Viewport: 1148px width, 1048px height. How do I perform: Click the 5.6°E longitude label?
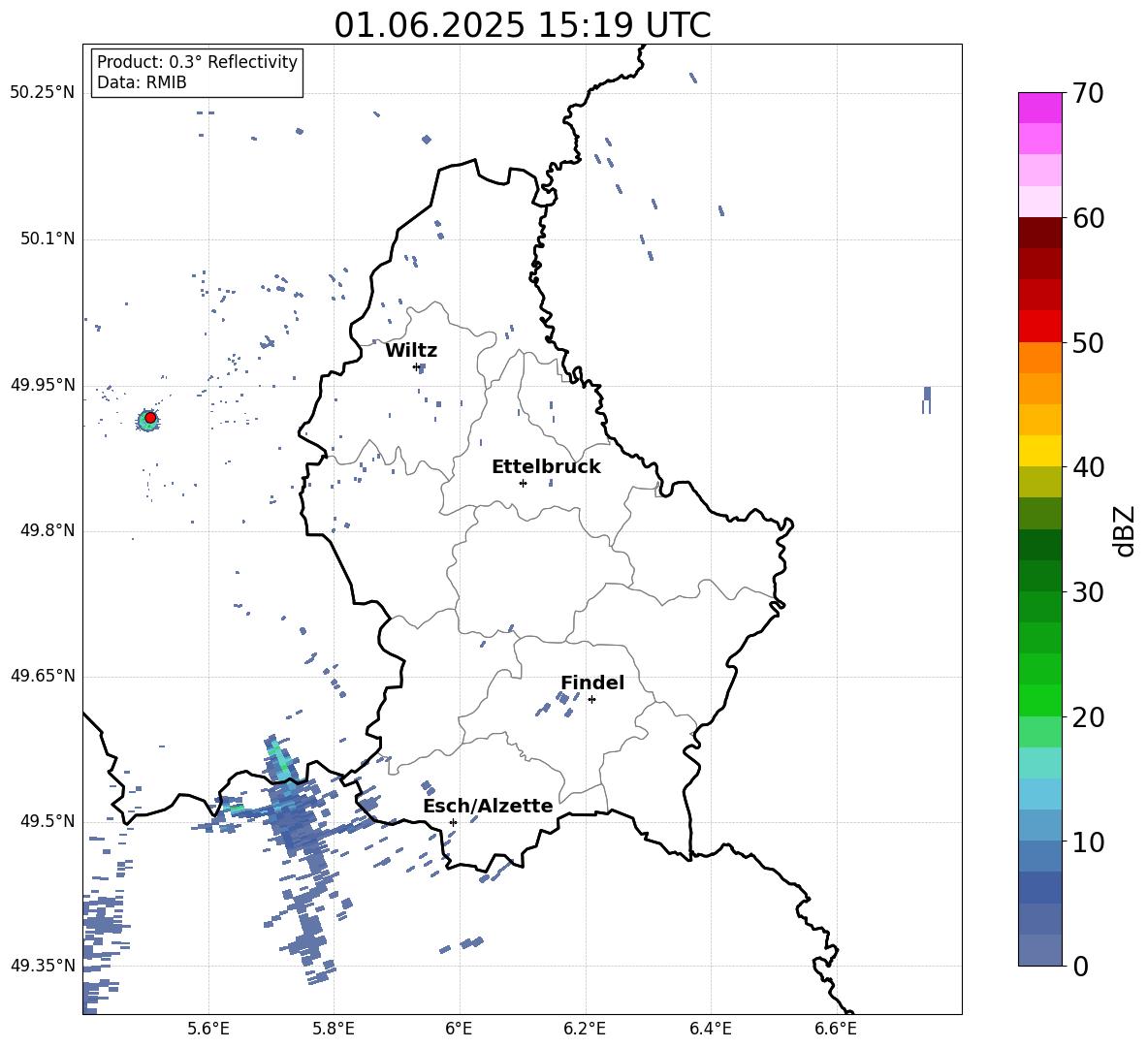[x=208, y=1030]
